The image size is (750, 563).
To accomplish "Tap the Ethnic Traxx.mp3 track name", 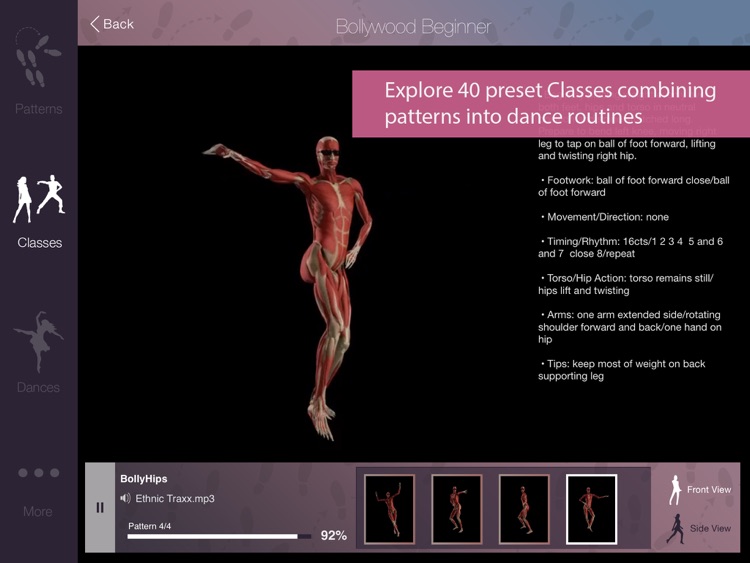I will click(175, 498).
